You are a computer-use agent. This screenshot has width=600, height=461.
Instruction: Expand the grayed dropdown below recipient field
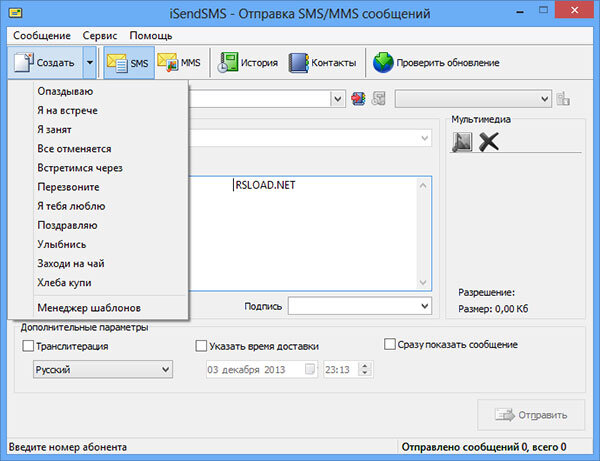[424, 138]
